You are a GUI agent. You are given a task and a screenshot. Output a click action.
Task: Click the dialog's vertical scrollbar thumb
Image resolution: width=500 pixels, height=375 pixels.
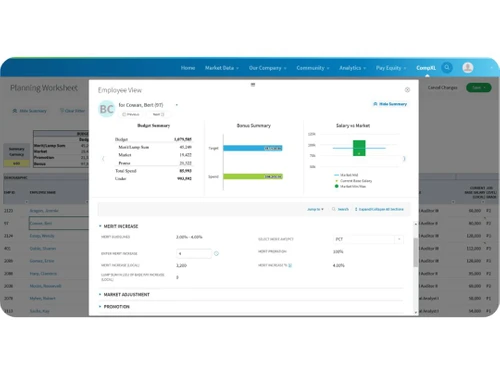[416, 252]
